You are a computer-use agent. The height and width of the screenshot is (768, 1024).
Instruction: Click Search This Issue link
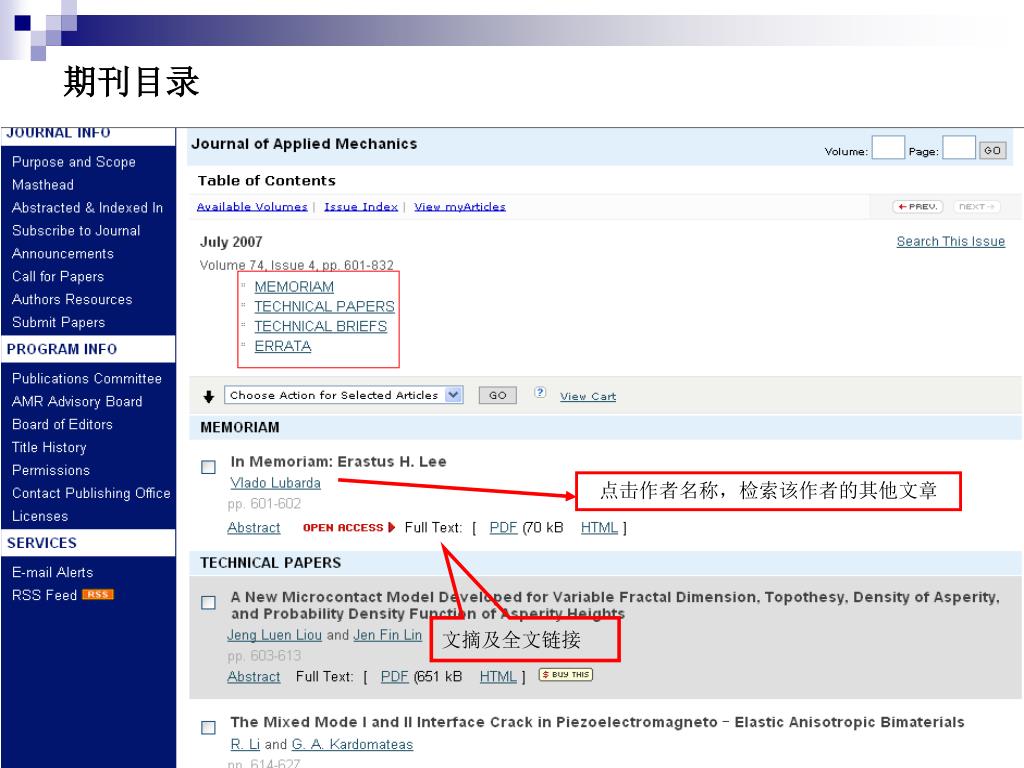[950, 242]
